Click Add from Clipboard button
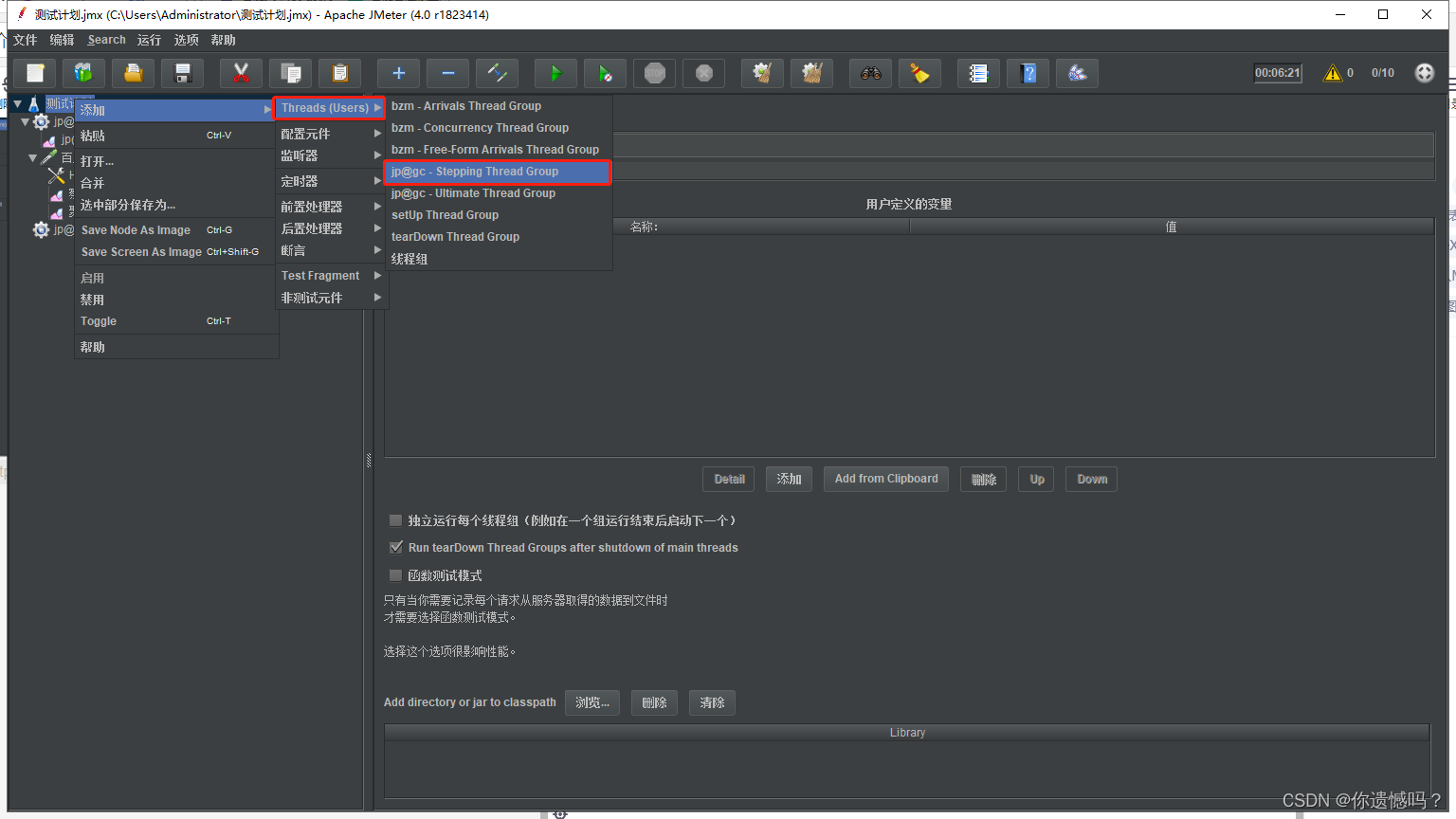 (886, 479)
